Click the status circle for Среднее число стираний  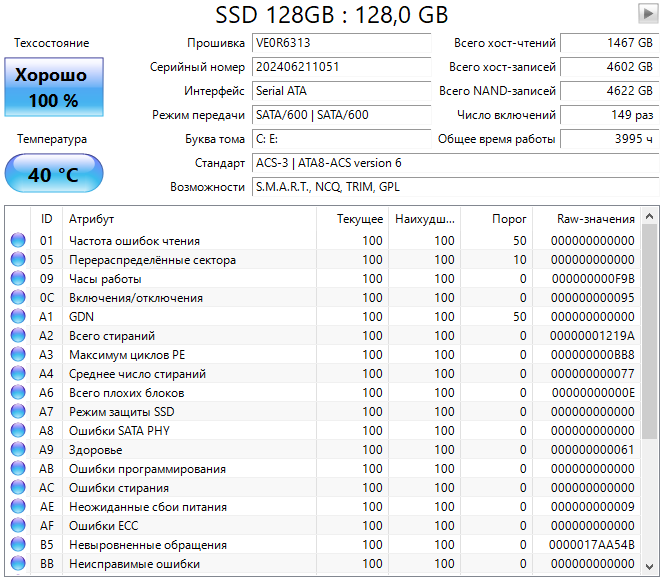tap(18, 373)
